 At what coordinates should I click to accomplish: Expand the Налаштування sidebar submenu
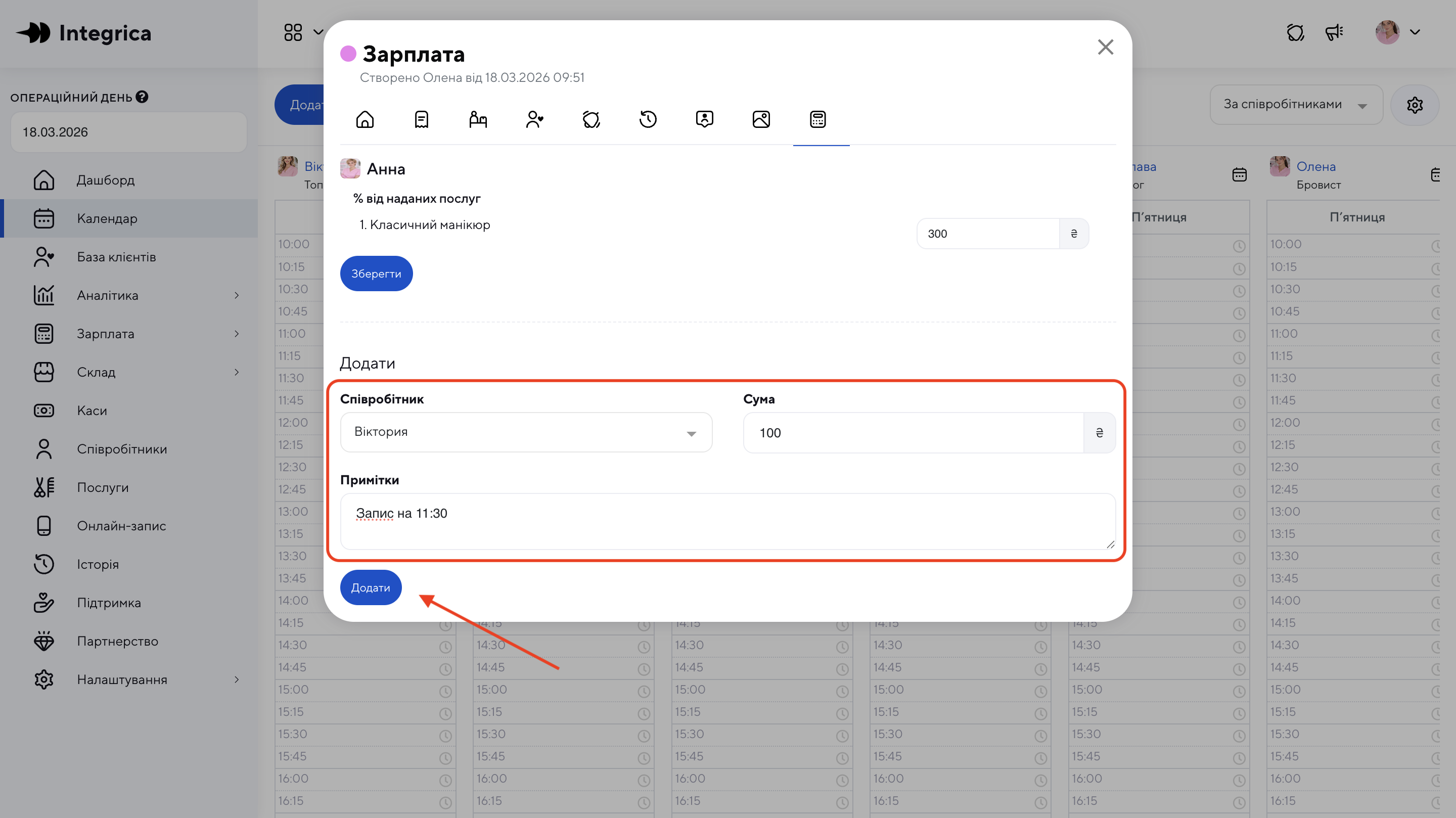click(236, 679)
